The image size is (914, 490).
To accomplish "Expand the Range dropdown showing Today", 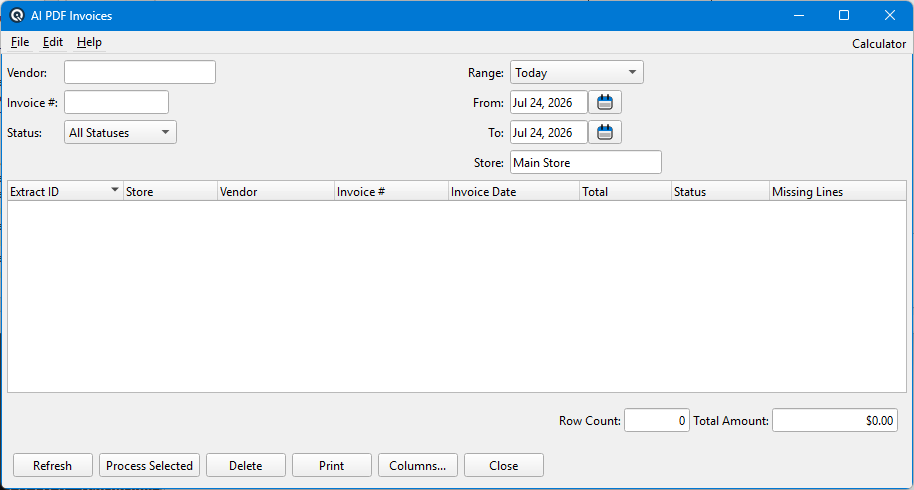I will coord(576,72).
